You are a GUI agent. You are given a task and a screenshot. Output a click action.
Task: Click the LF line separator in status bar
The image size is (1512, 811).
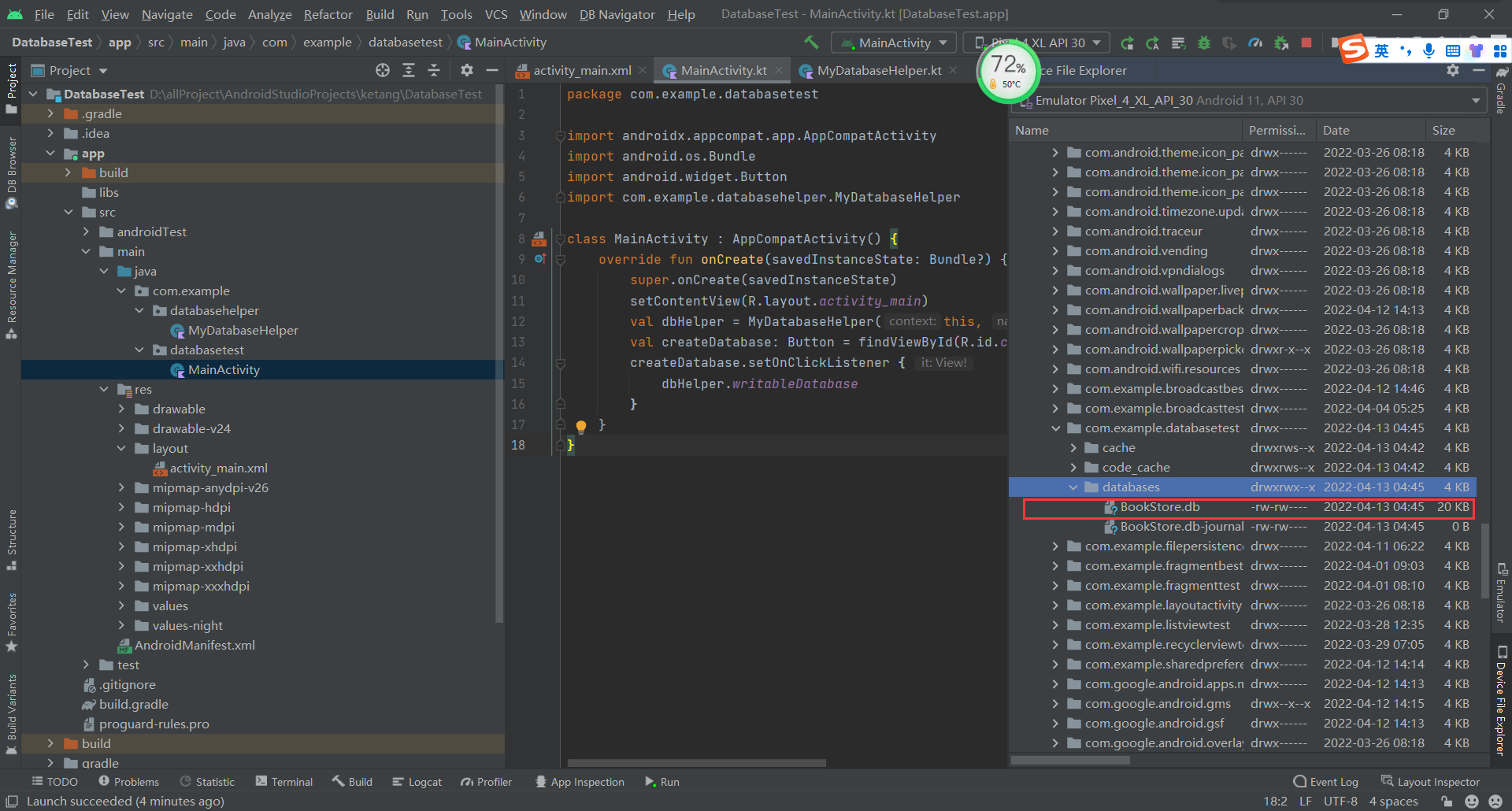[x=1306, y=802]
